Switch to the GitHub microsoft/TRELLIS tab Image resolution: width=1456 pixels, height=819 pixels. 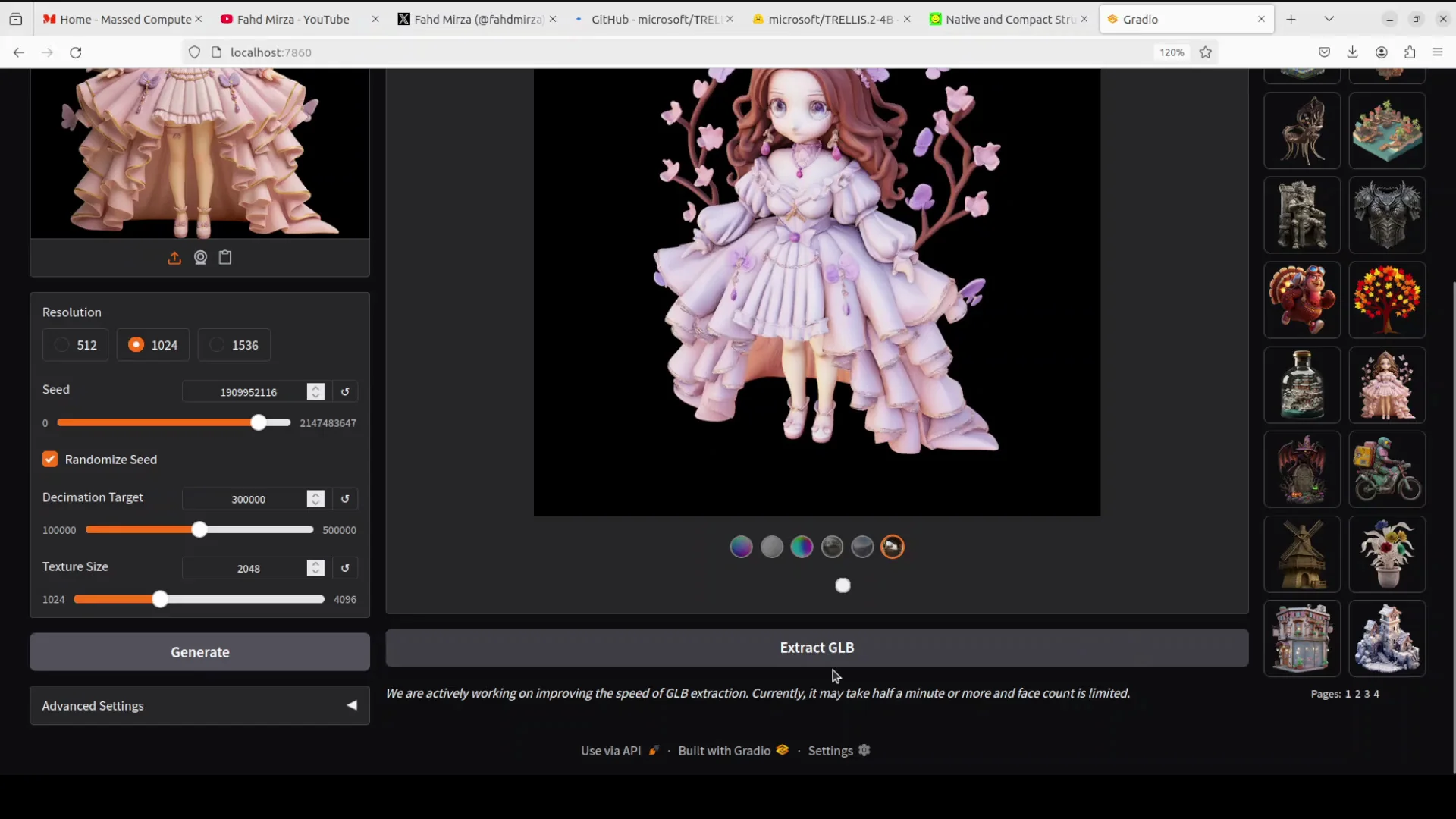pos(652,19)
